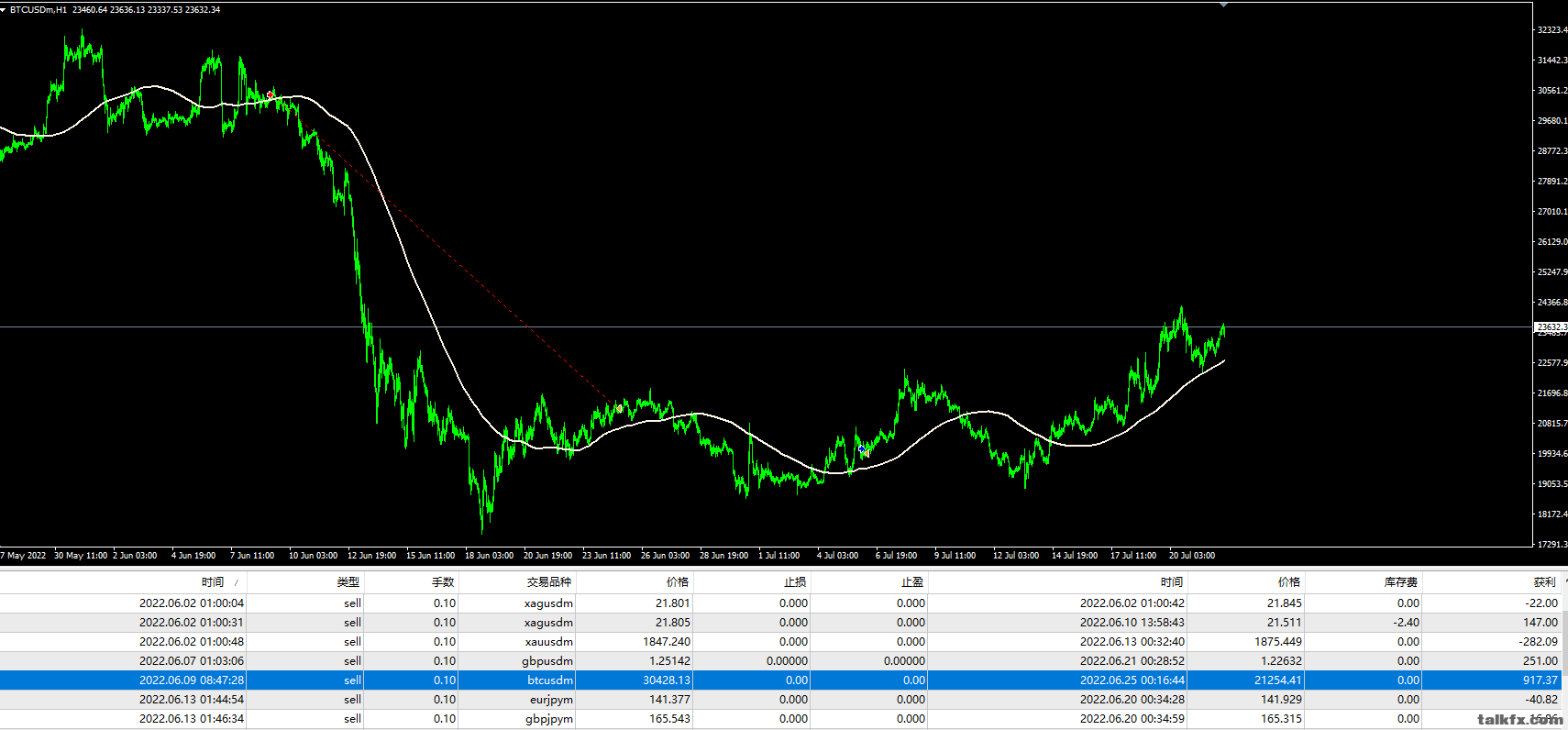Click the close time 2022.06.10 13:58:43
Screen dimensions: 1568x730
1132,622
